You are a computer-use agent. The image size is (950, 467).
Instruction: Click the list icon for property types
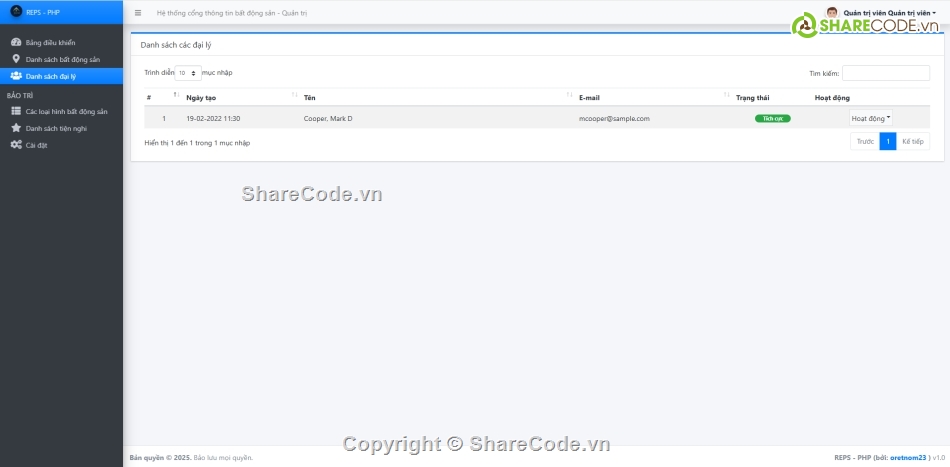click(16, 111)
